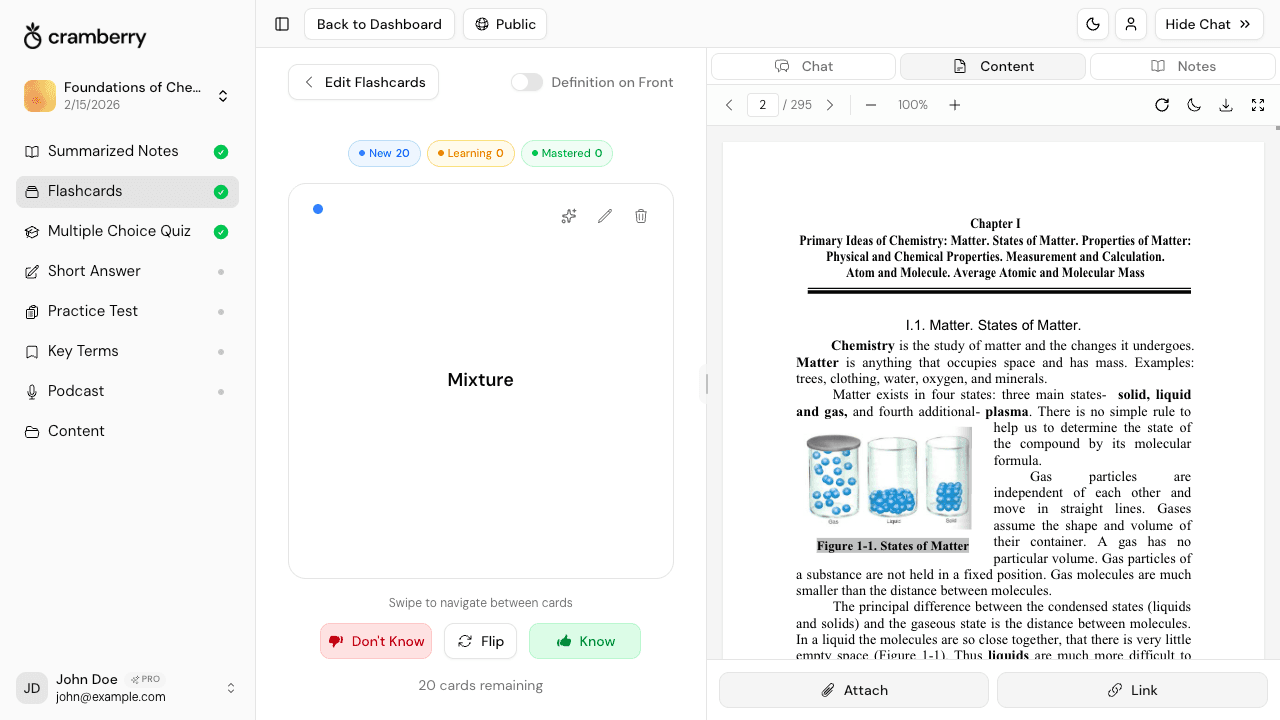Click the AI sparkle icon on the flashcard
1280x720 pixels.
coord(568,216)
